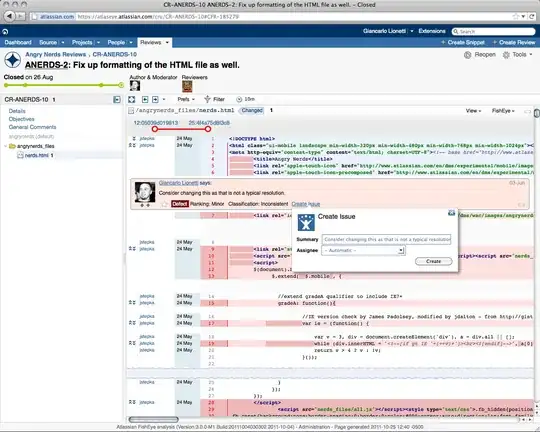Image resolution: width=540 pixels, height=432 pixels.
Task: Click the green review progress timeline end marker
Action: point(121,85)
